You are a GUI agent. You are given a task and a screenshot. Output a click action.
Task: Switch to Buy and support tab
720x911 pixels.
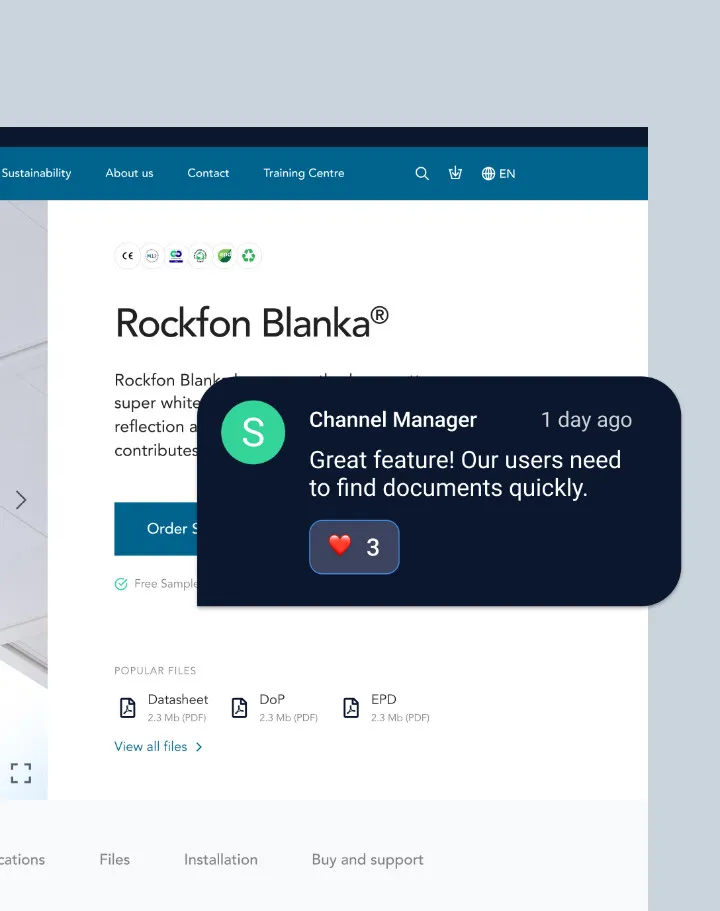tap(367, 860)
